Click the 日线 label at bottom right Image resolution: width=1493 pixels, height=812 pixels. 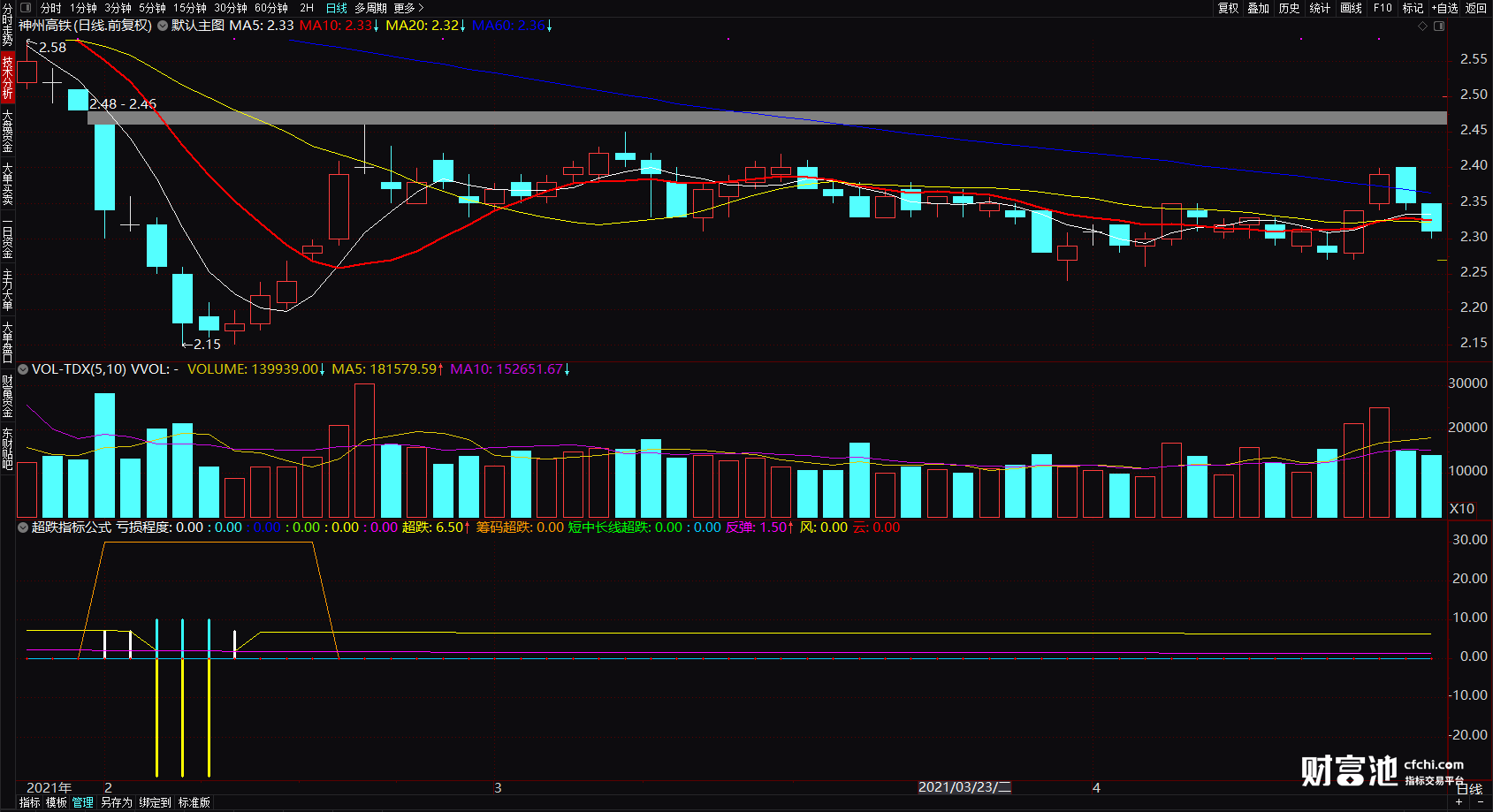1469,789
